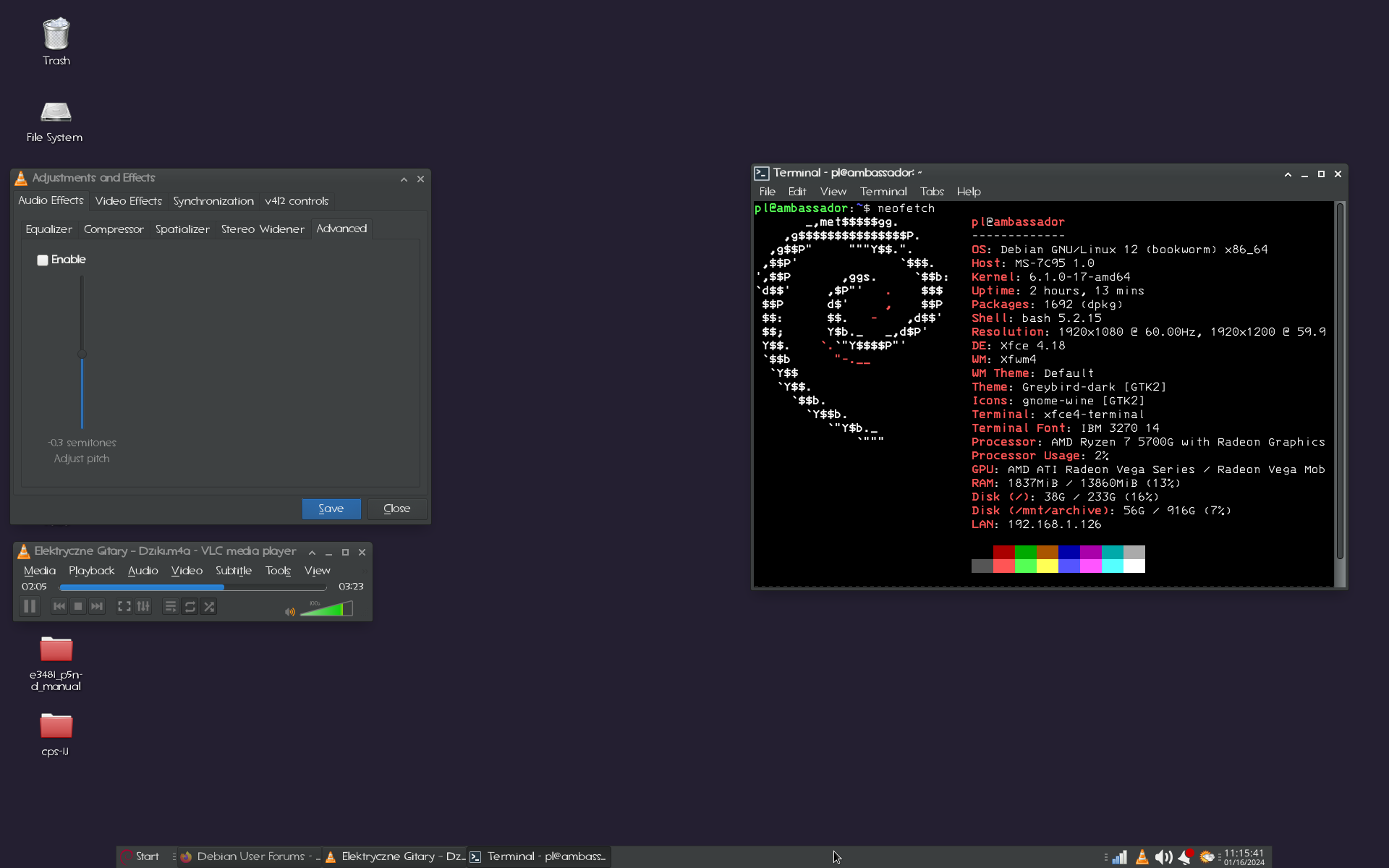
Task: Open volume control tray icon
Action: (x=1163, y=857)
